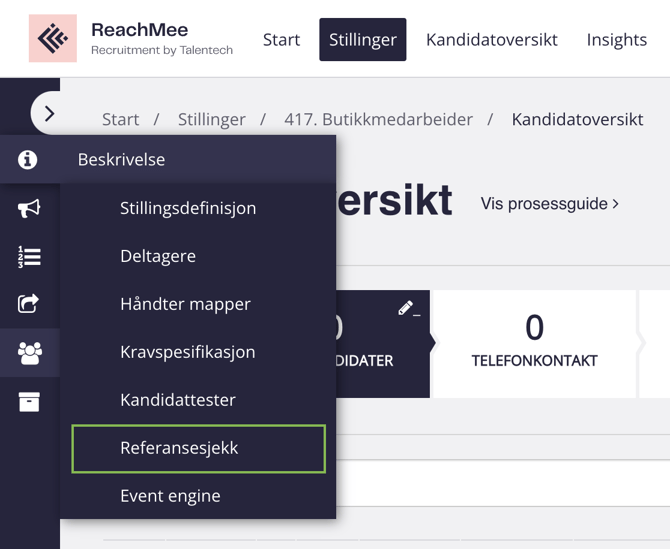Viewport: 670px width, 549px height.
Task: Open the 417. Butikkmedarbeider breadcrumb
Action: click(378, 120)
